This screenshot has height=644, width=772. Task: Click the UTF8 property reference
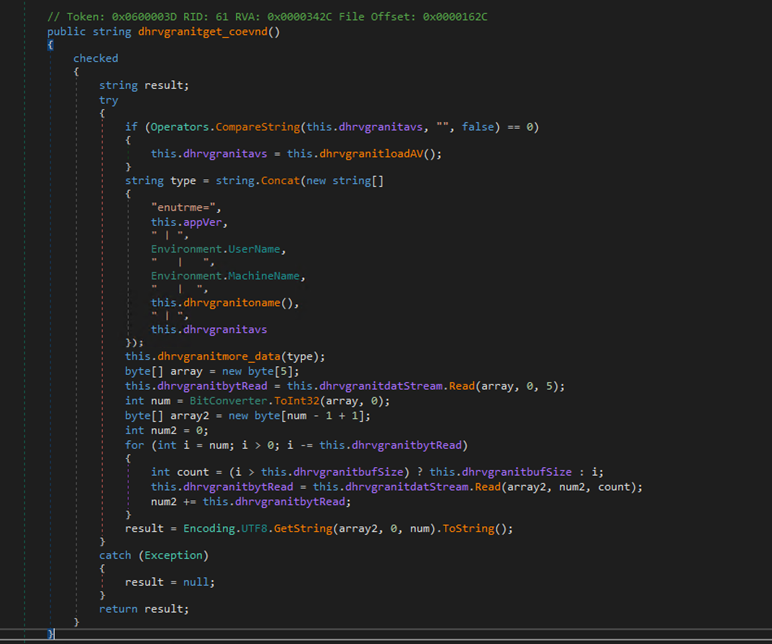coord(254,529)
